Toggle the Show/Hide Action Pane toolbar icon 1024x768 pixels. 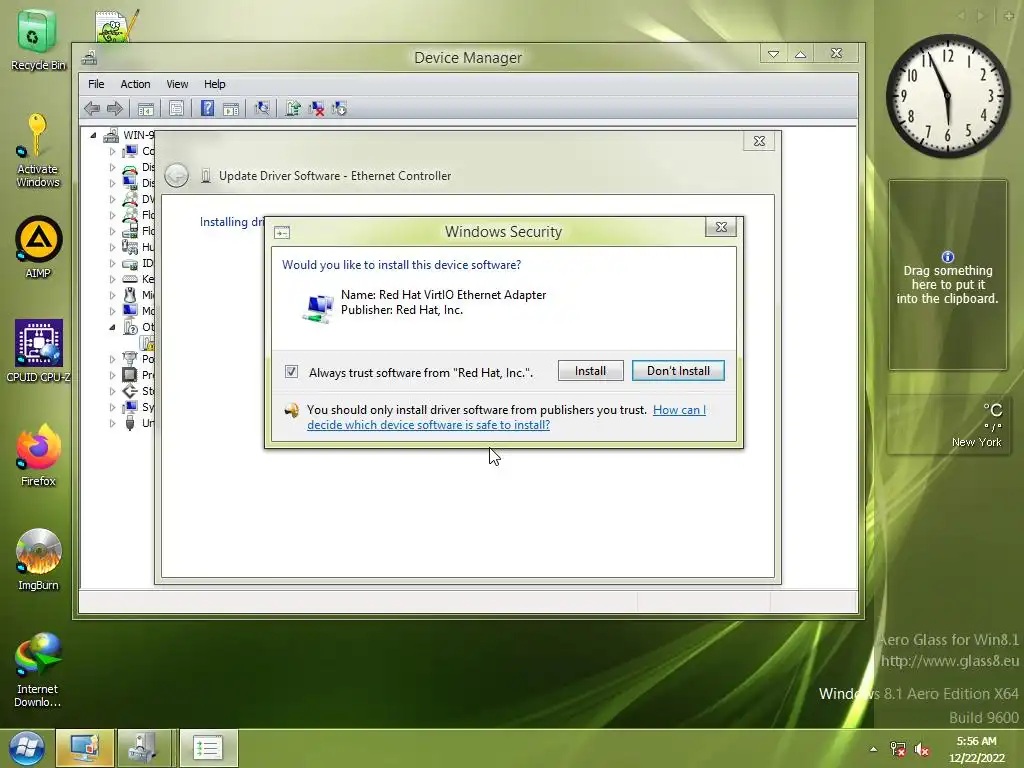click(x=231, y=108)
